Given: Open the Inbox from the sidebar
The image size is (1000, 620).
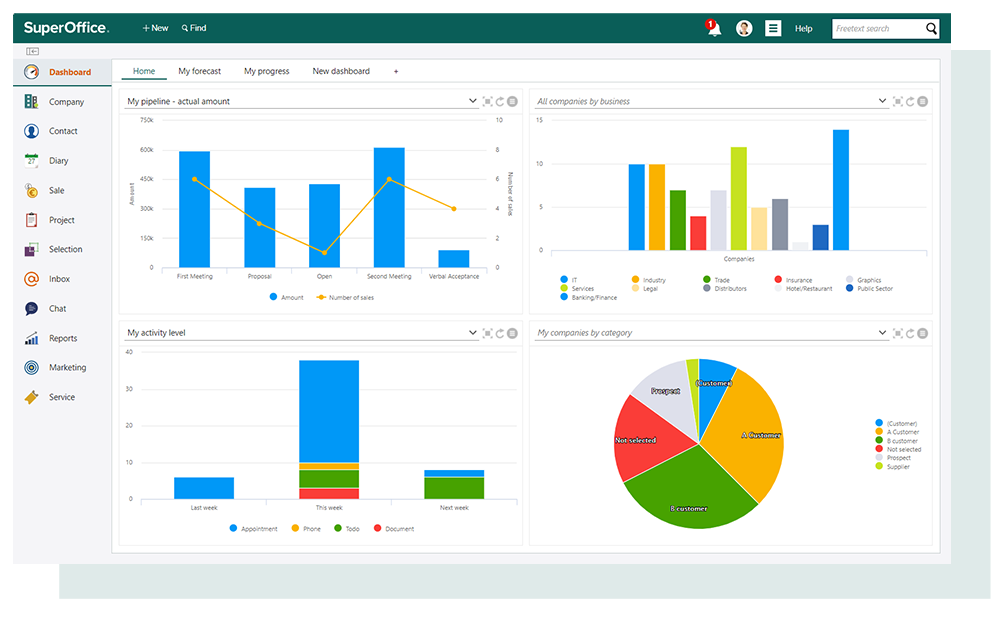Looking at the screenshot, I should coord(58,279).
